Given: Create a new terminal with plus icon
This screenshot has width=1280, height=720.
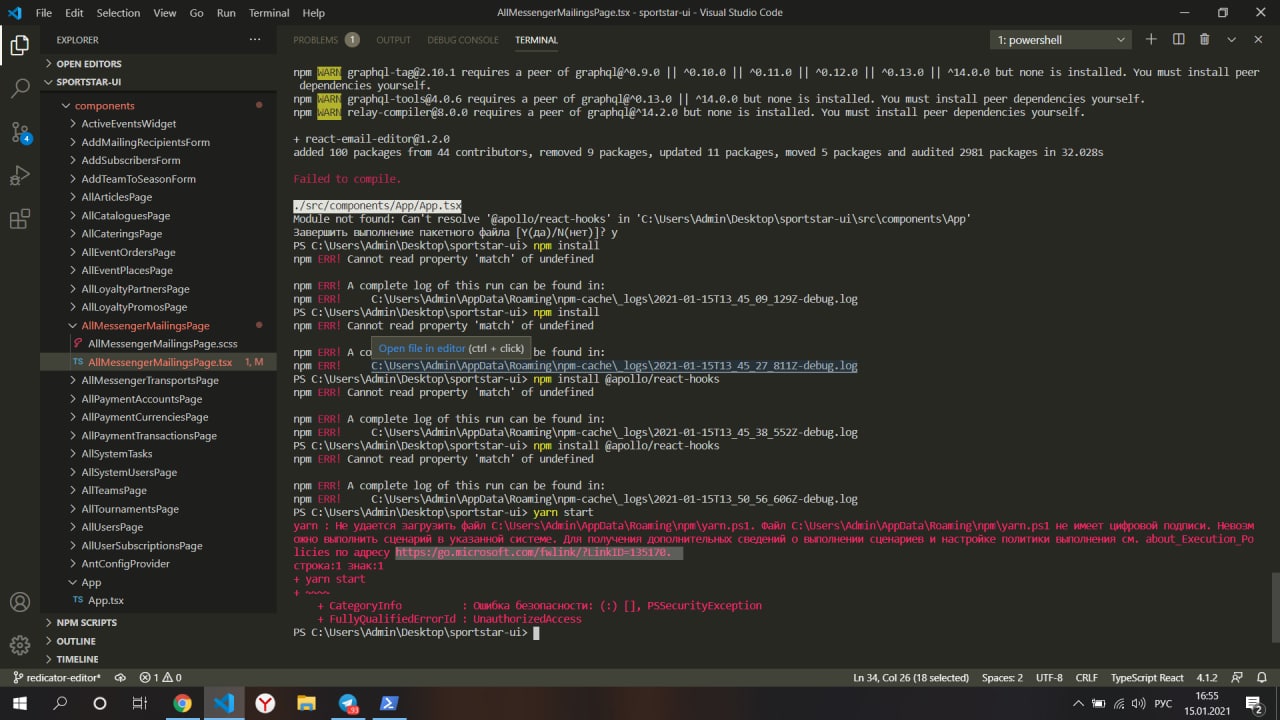Looking at the screenshot, I should (x=1151, y=39).
